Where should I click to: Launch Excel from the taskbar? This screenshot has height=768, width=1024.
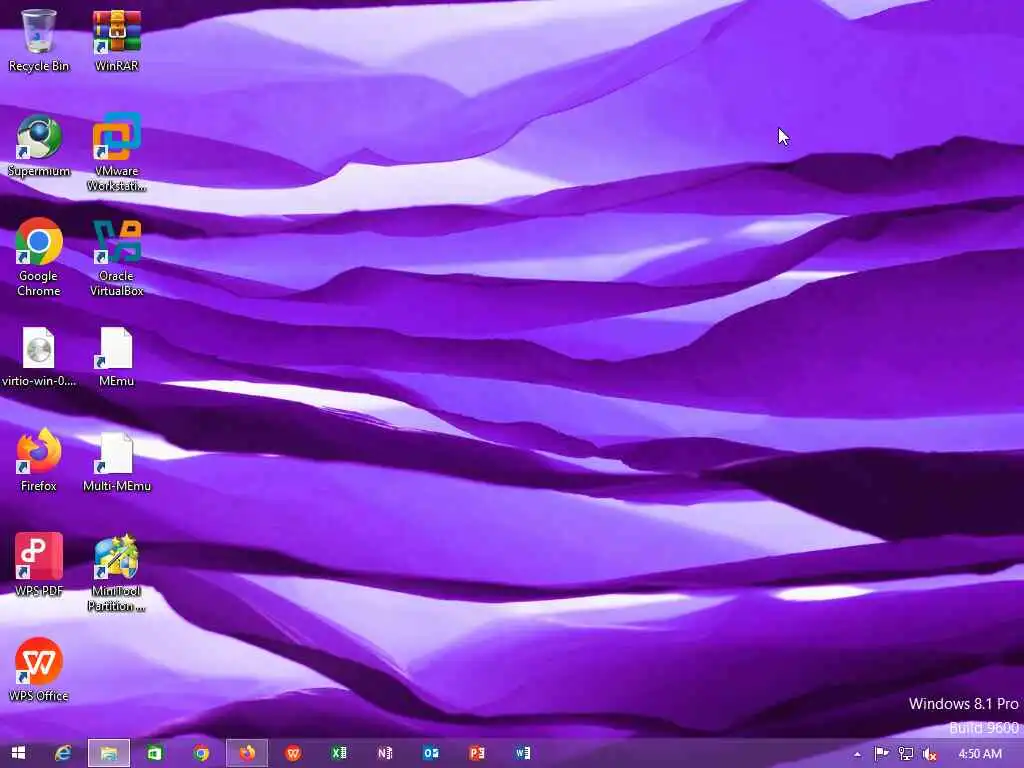[339, 753]
